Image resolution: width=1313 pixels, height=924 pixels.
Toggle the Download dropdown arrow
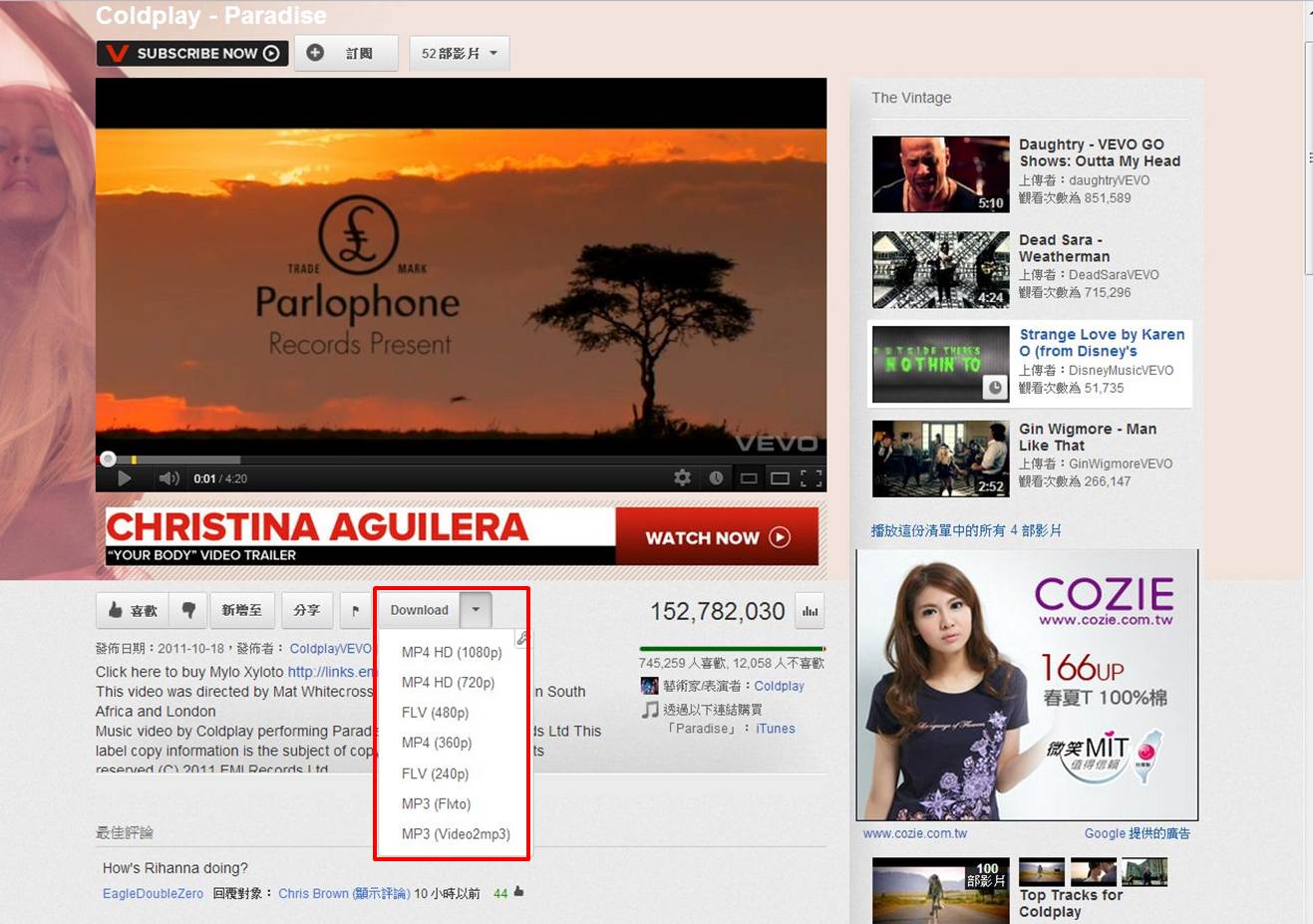(x=476, y=610)
